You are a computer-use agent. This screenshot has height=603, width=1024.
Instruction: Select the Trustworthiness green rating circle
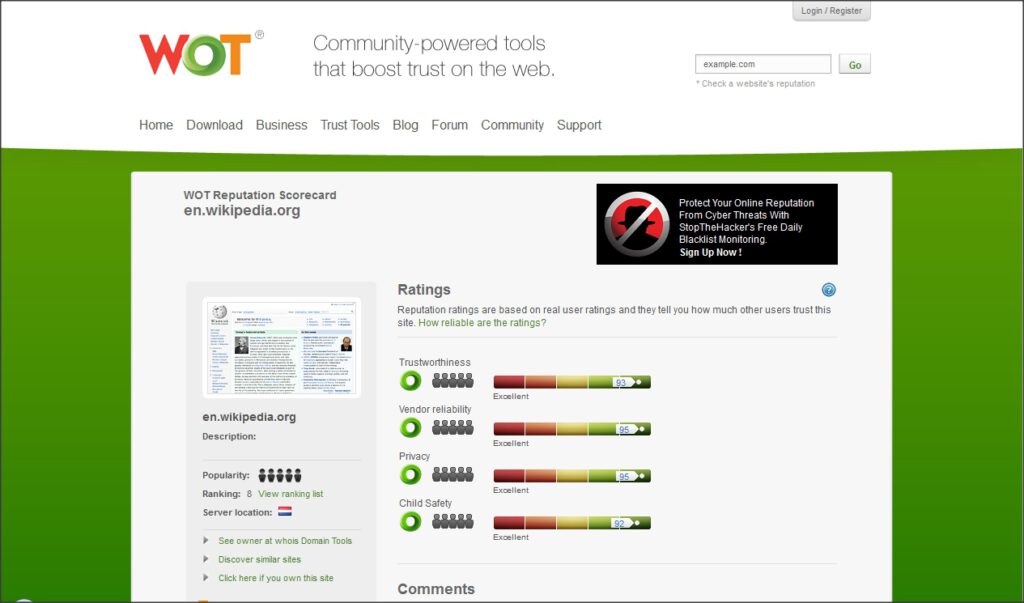pos(410,381)
